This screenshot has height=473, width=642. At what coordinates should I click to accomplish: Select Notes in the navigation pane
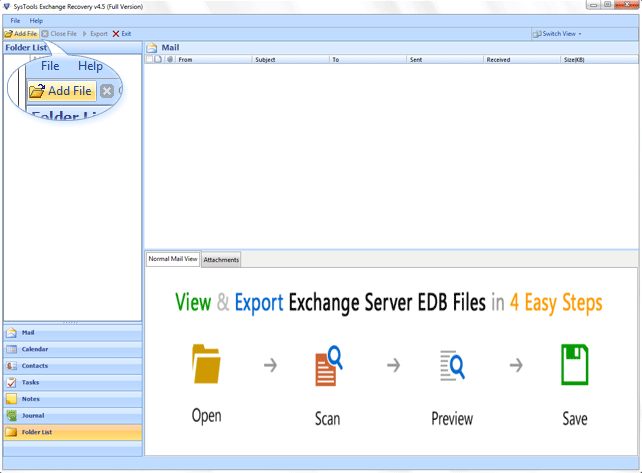73,399
